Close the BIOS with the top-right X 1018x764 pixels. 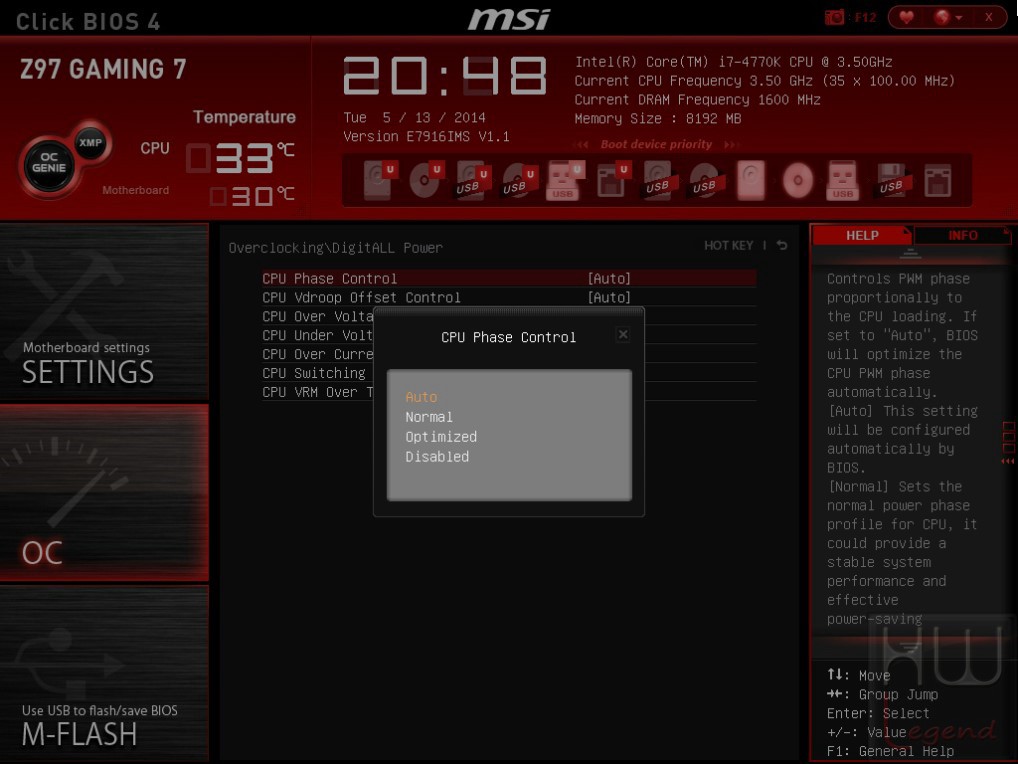click(x=988, y=18)
